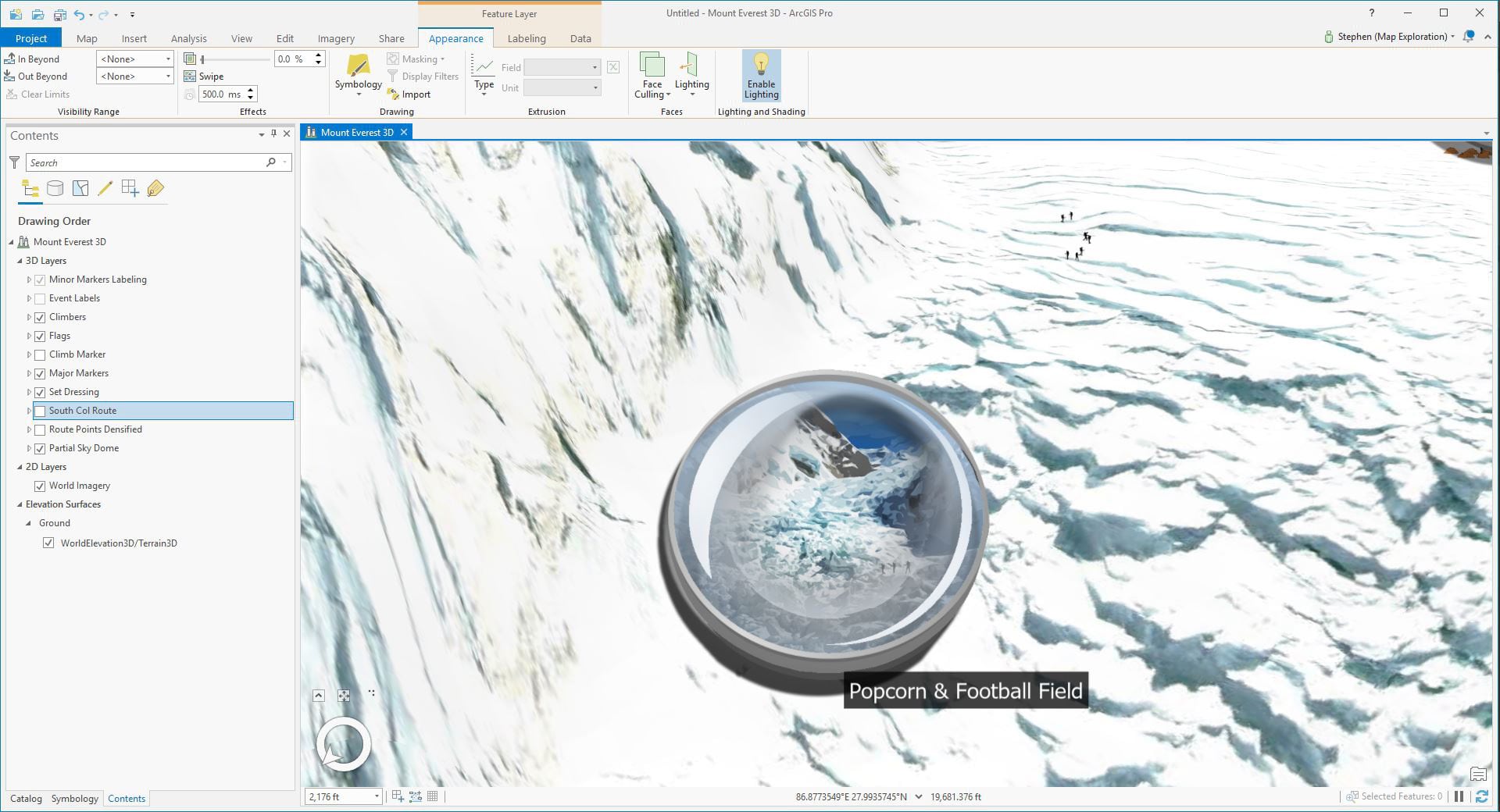Open the extrusion Field dropdown
The width and height of the screenshot is (1500, 812).
[x=562, y=68]
